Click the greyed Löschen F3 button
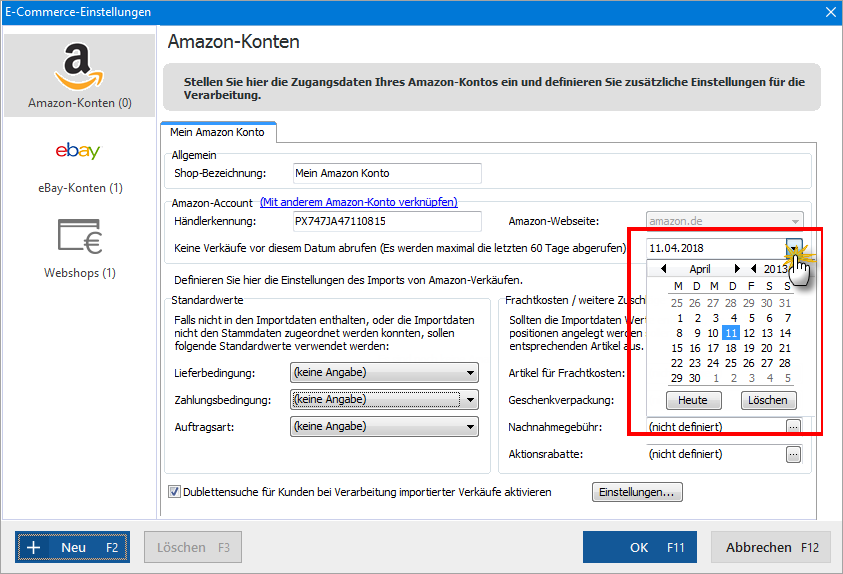Image resolution: width=843 pixels, height=574 pixels. point(193,547)
